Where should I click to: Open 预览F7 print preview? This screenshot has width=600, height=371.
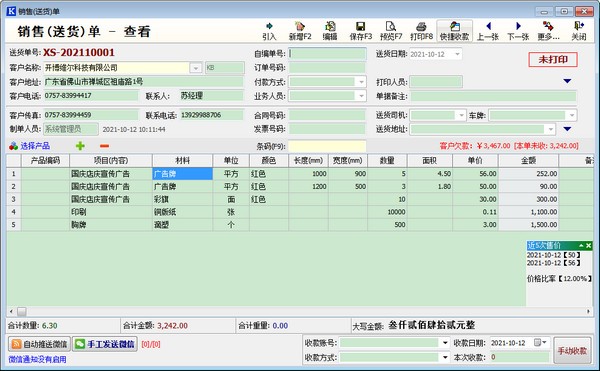[x=391, y=31]
